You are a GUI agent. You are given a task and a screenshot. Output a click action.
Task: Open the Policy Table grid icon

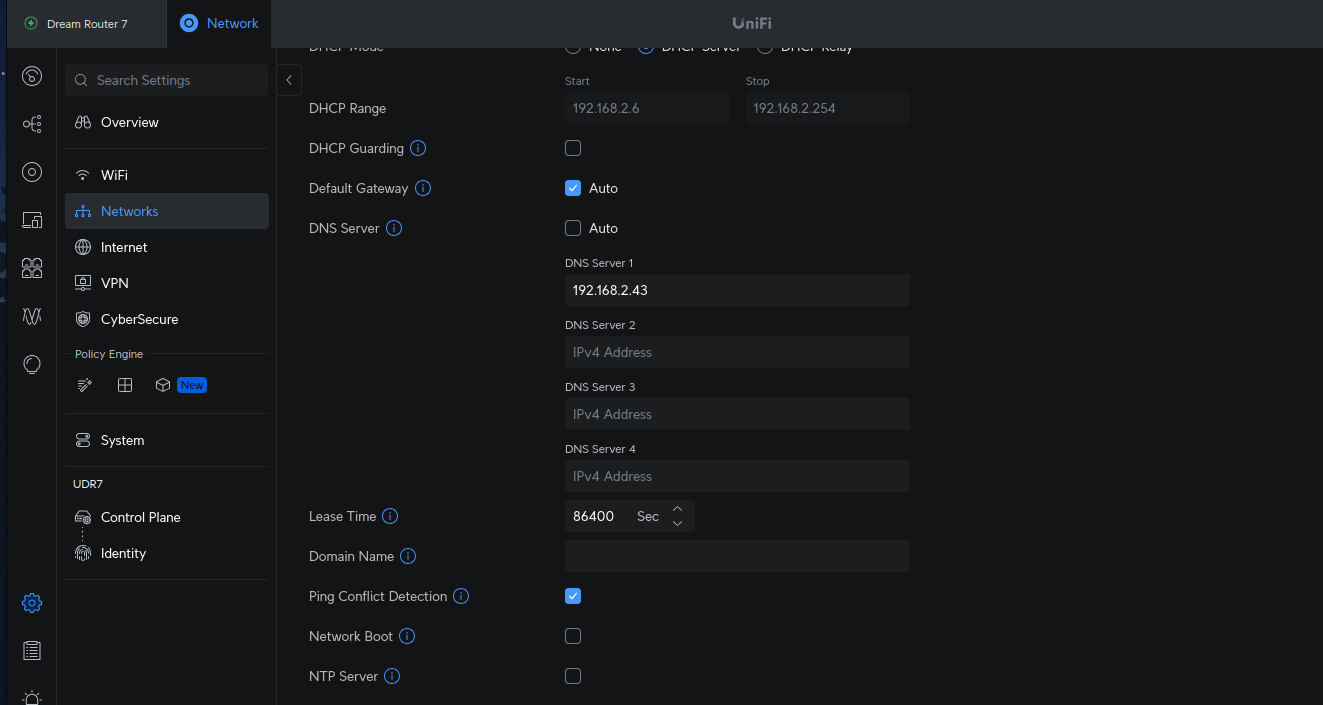[124, 384]
